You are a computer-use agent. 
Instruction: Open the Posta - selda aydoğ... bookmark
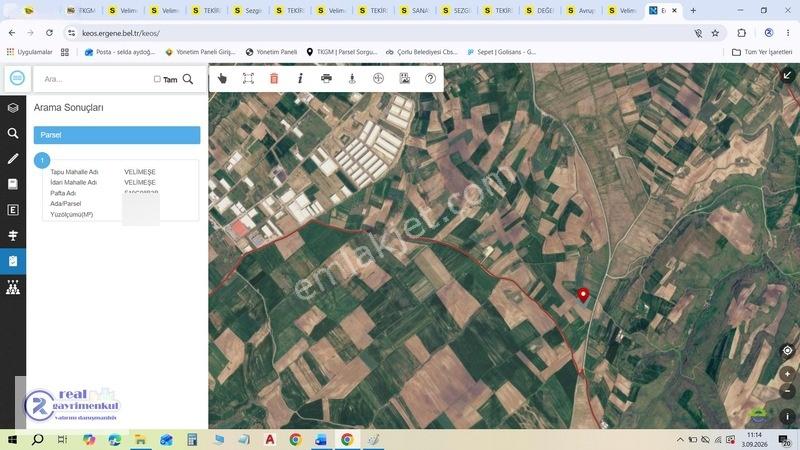[120, 52]
